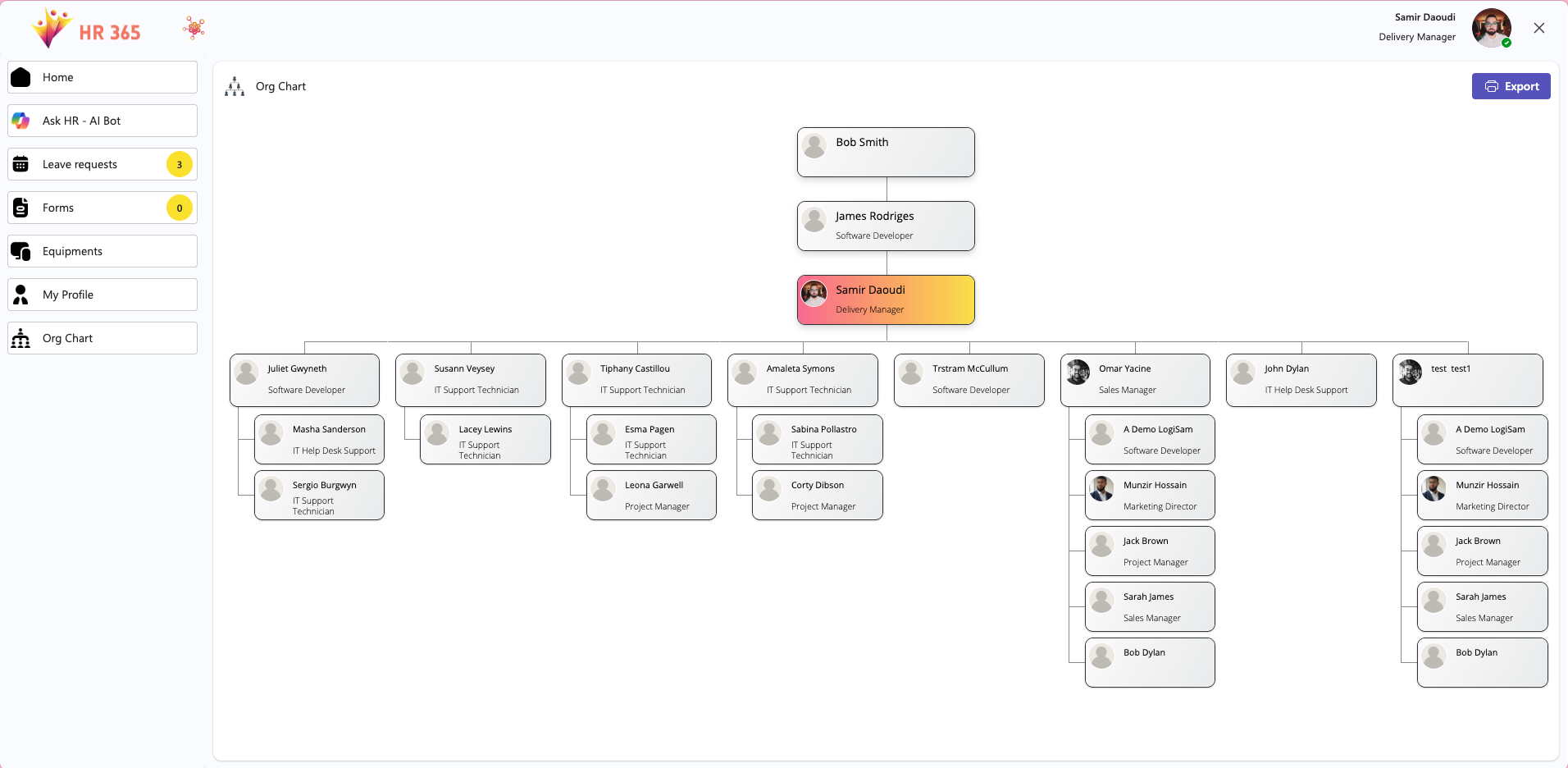Select the Bob Smith node at top
This screenshot has height=768, width=1568.
pos(886,152)
